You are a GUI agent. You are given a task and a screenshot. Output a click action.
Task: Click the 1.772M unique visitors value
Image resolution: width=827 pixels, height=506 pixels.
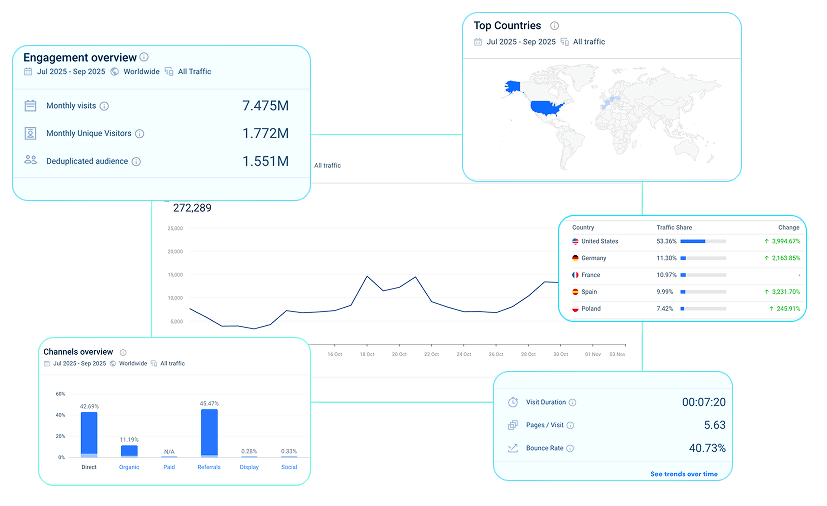tap(265, 133)
